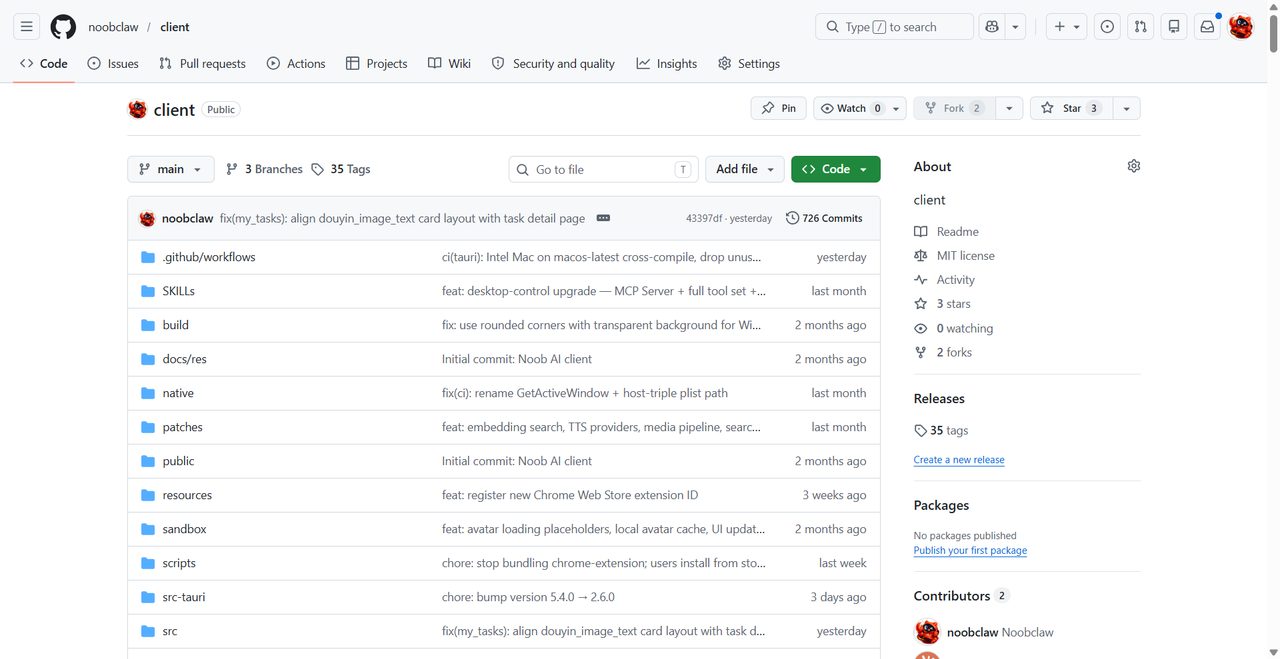Open the Actions tab

click(296, 63)
